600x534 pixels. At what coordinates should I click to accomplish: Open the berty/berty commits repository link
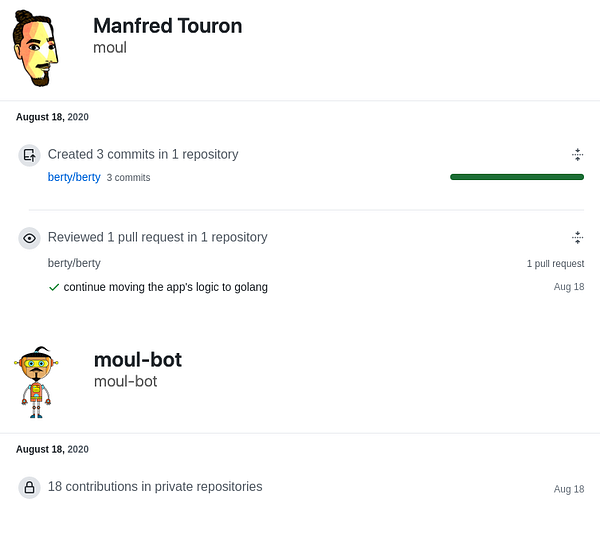(x=74, y=177)
